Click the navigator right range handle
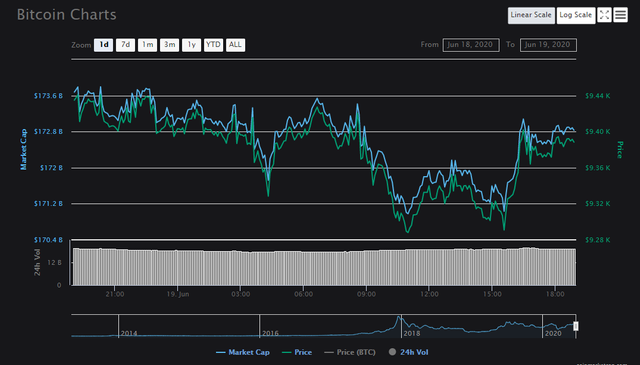 pos(576,326)
